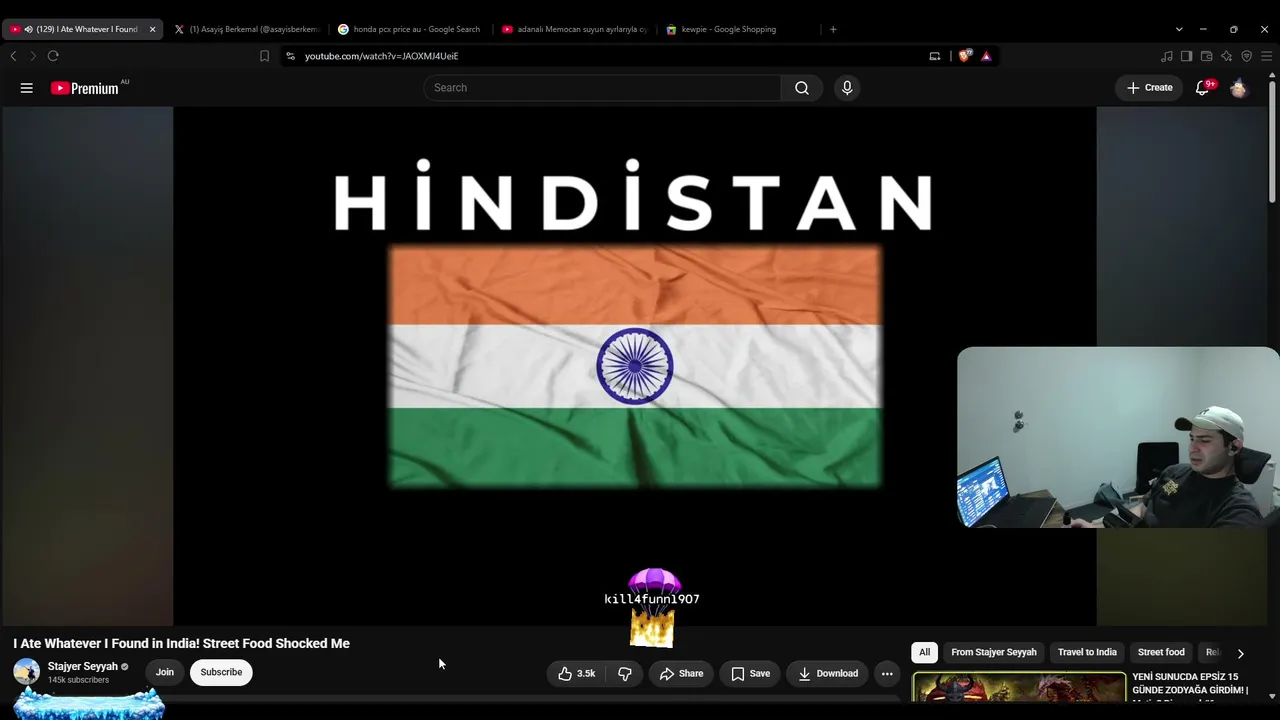Mute the tab using its speaker icon
This screenshot has height=720, width=1280.
(28, 29)
